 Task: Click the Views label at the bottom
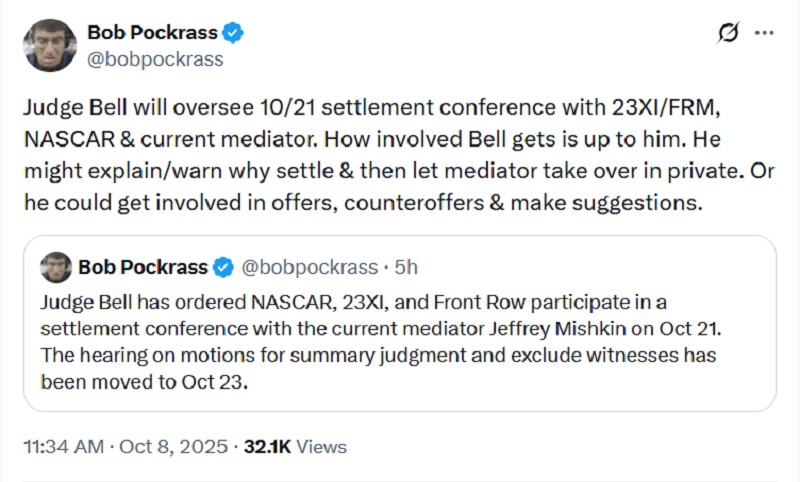click(x=322, y=446)
